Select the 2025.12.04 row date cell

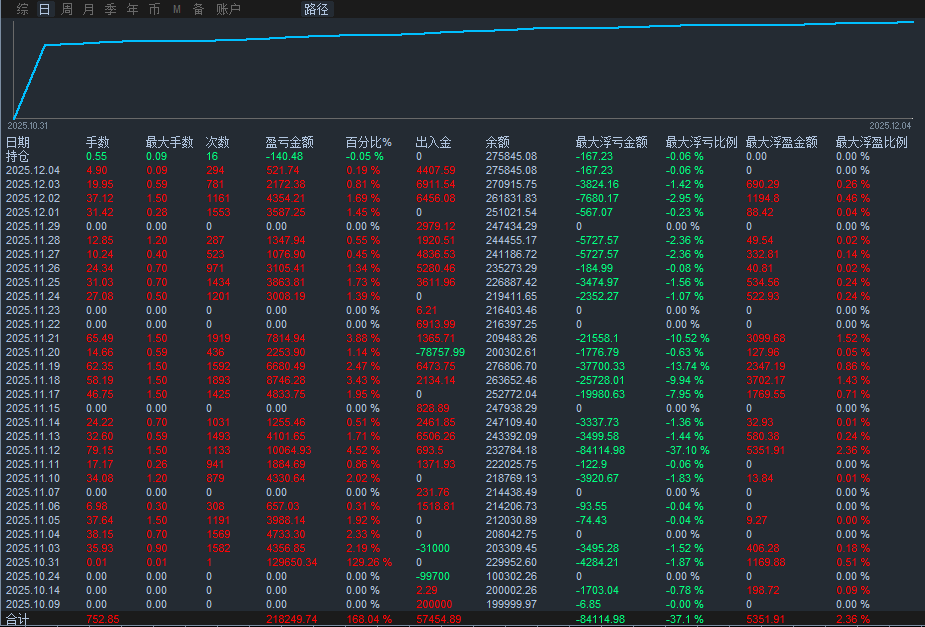32,170
